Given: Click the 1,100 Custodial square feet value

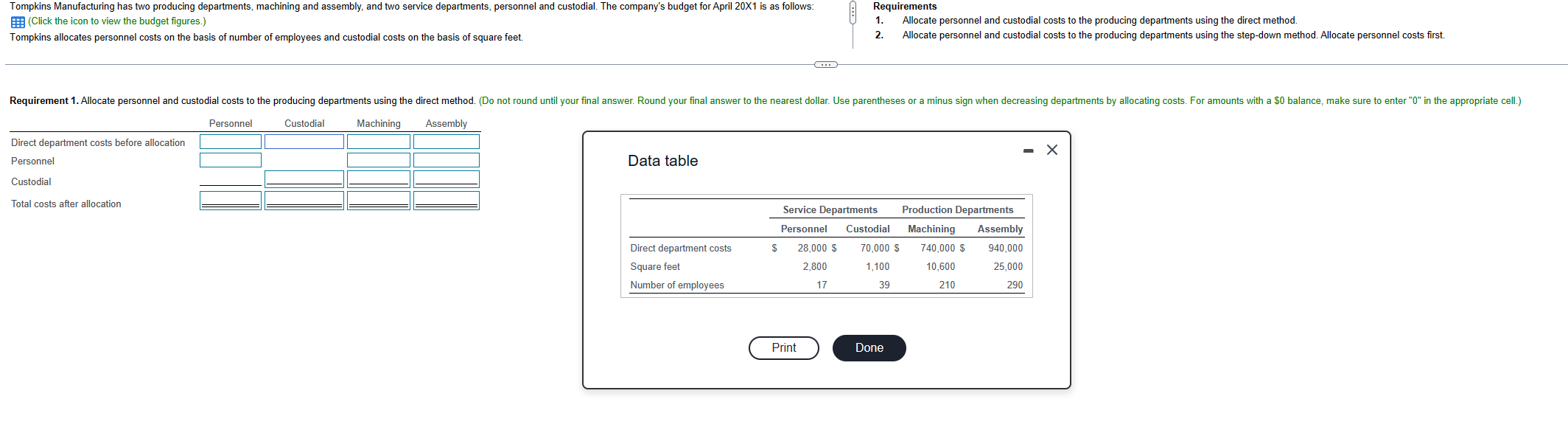Looking at the screenshot, I should point(878,267).
